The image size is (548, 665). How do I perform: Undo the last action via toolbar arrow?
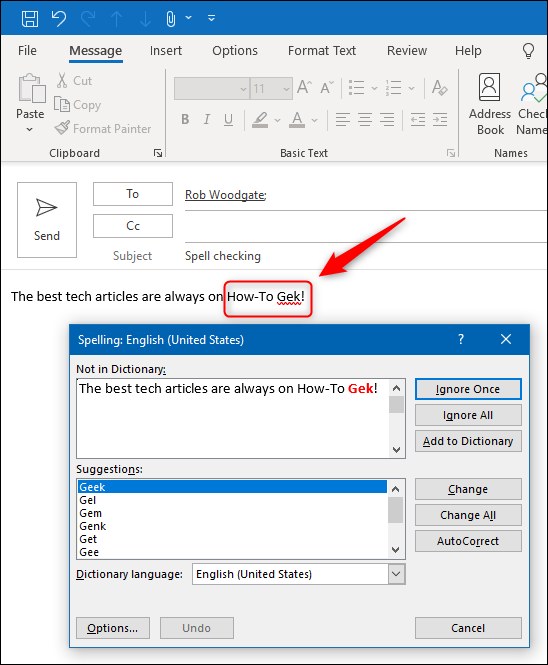(x=59, y=19)
